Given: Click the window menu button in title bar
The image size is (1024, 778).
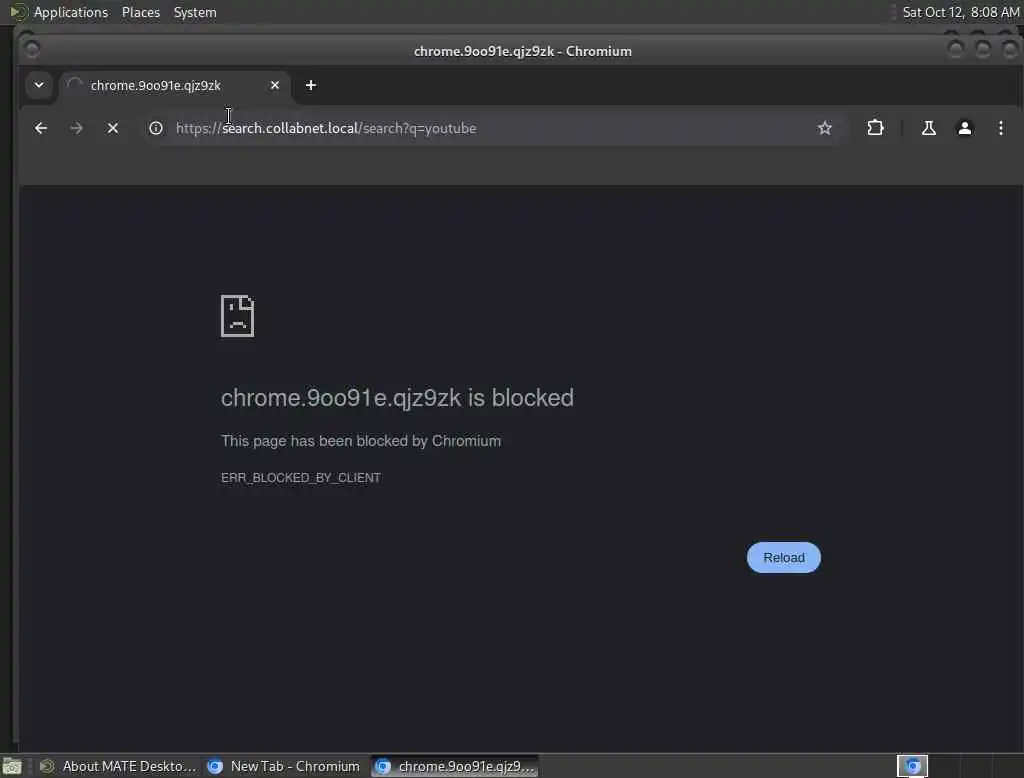Looking at the screenshot, I should pyautogui.click(x=31, y=49).
